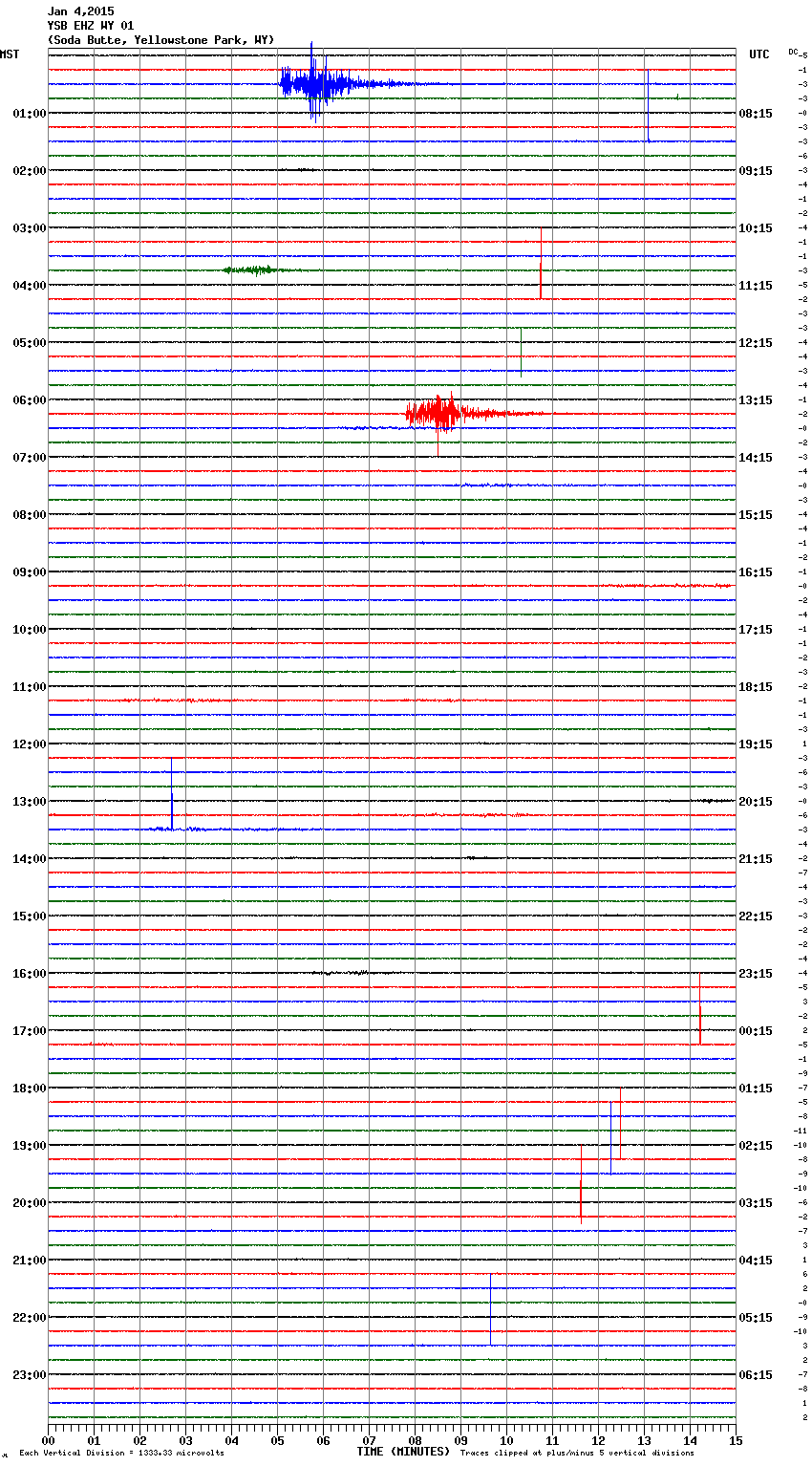Click the tall blue spike near minute 13
The width and height of the screenshot is (812, 1466).
pos(648,105)
